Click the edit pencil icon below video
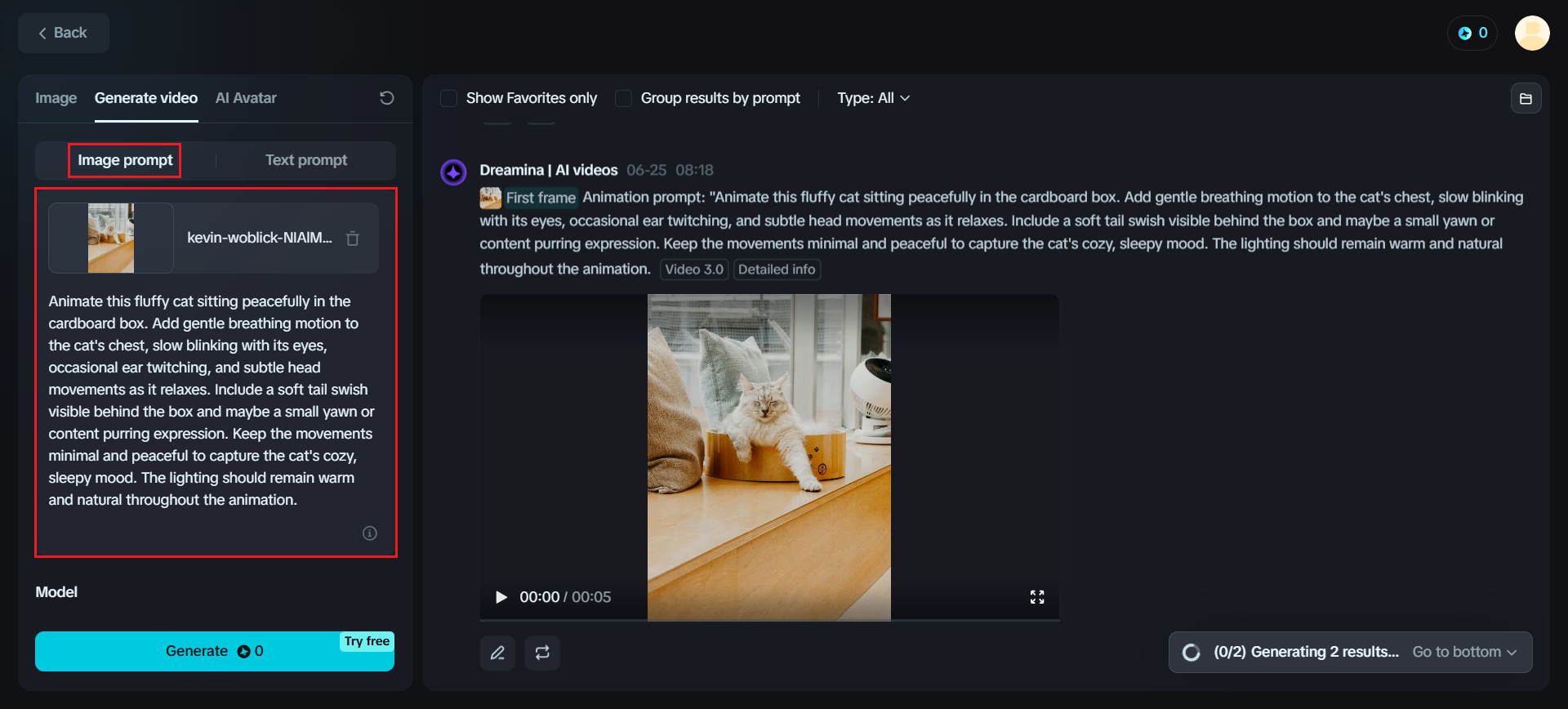 (x=497, y=653)
